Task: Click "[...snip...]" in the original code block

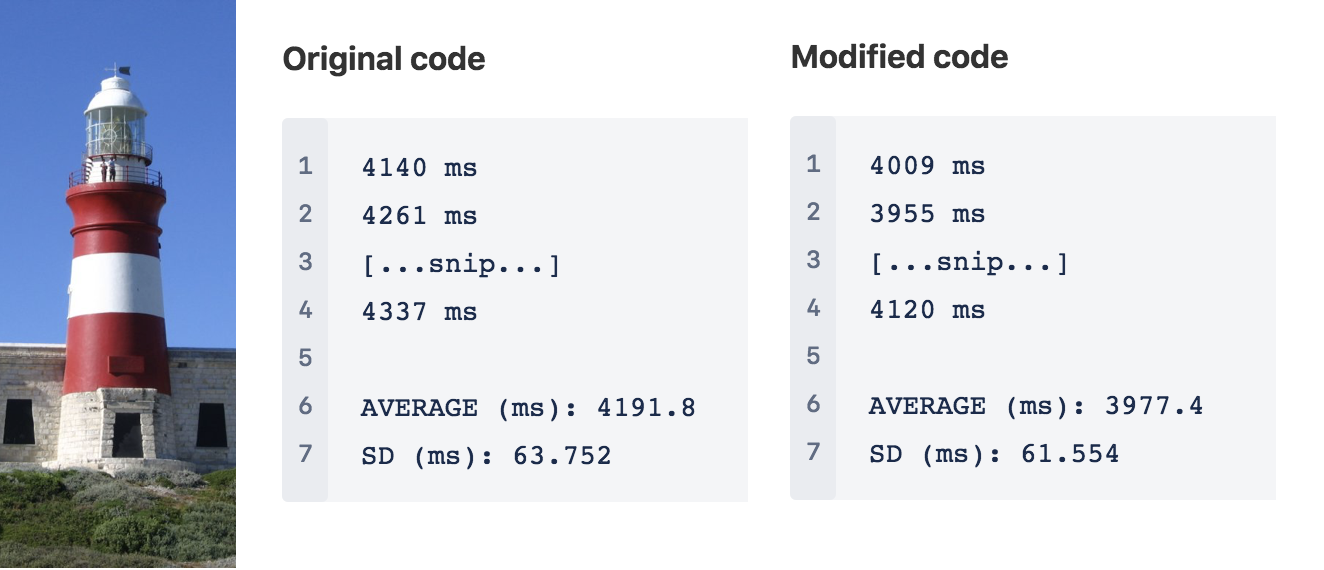Action: 460,265
